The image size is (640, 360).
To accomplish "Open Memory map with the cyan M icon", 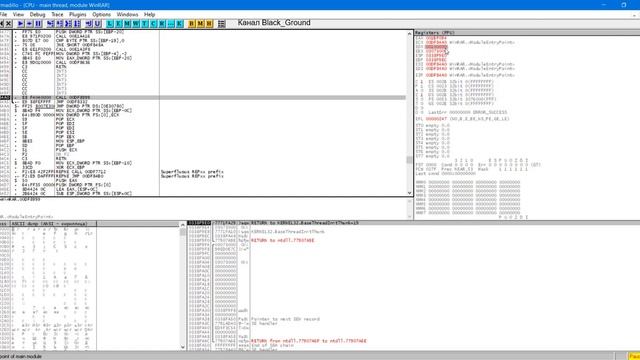I will coord(127,24).
